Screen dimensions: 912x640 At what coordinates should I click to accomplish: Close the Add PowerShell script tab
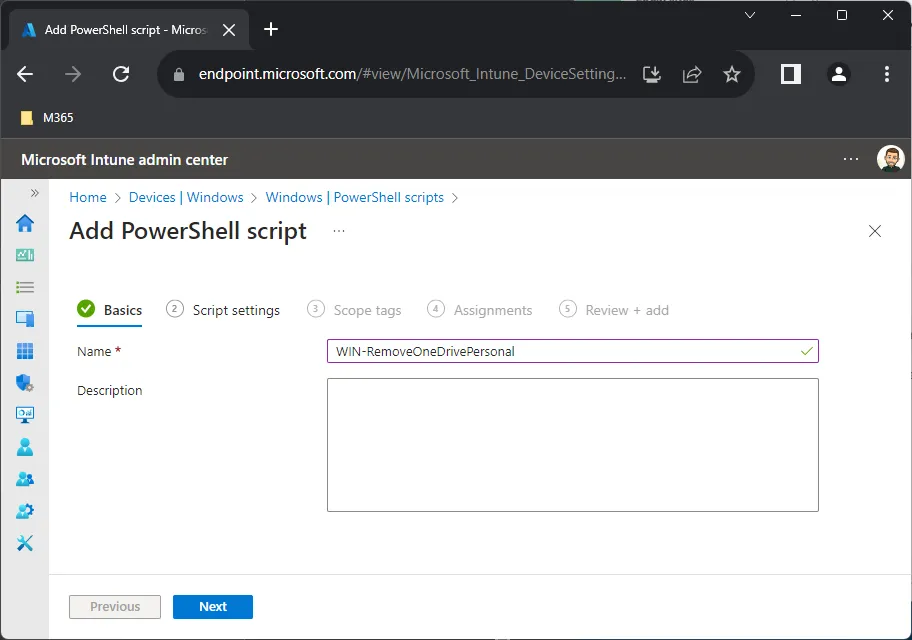click(x=229, y=30)
